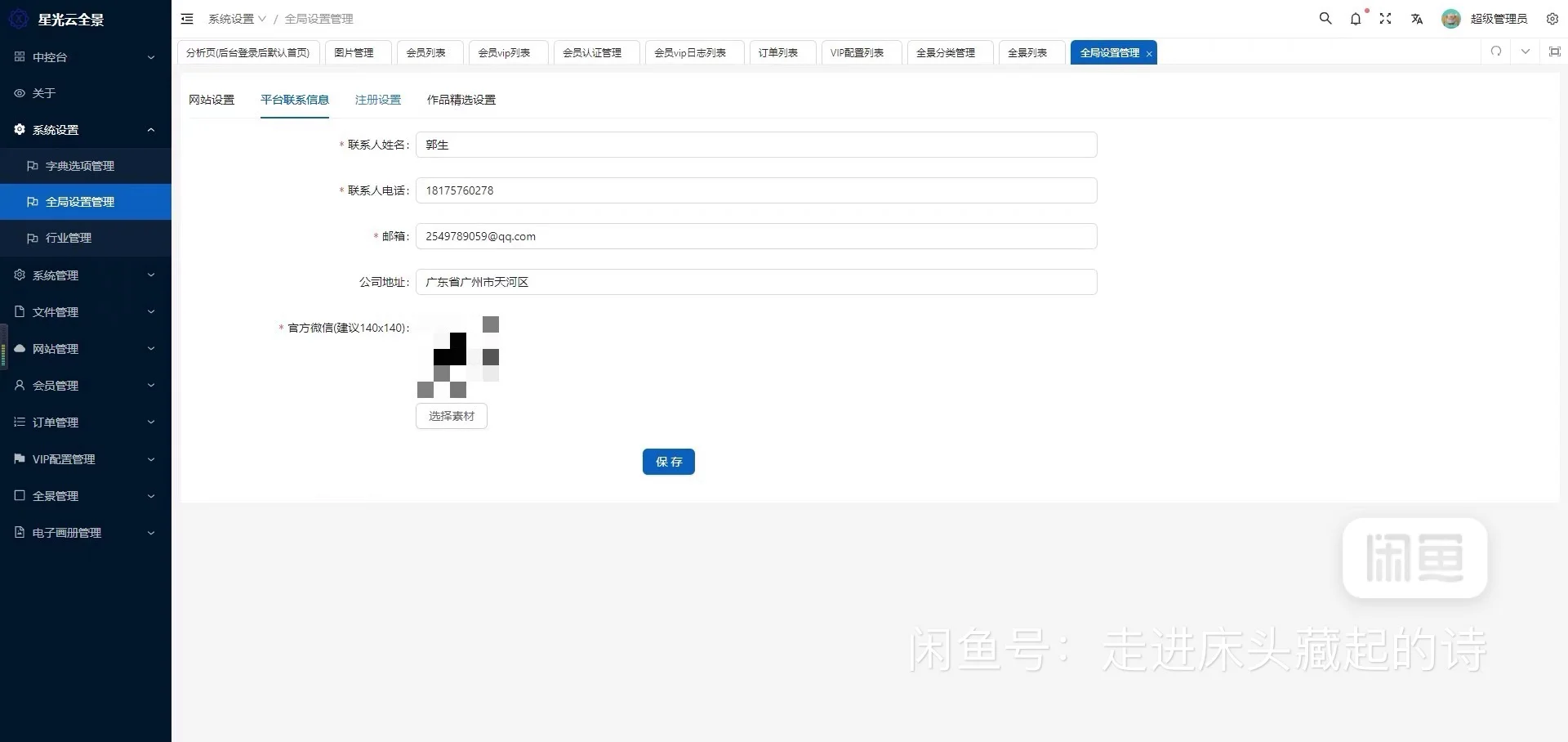Enter fullscreen mode
The image size is (1568, 742).
[x=1386, y=18]
